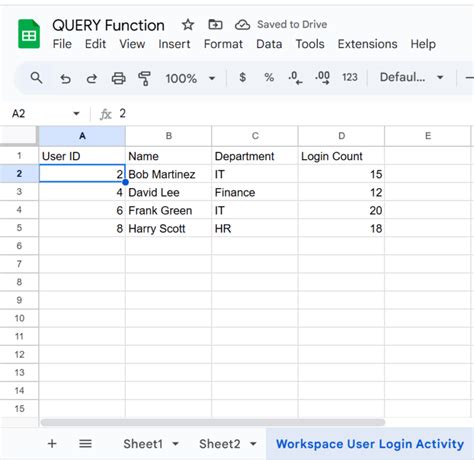Click the print icon
This screenshot has height=460, width=474.
click(118, 79)
